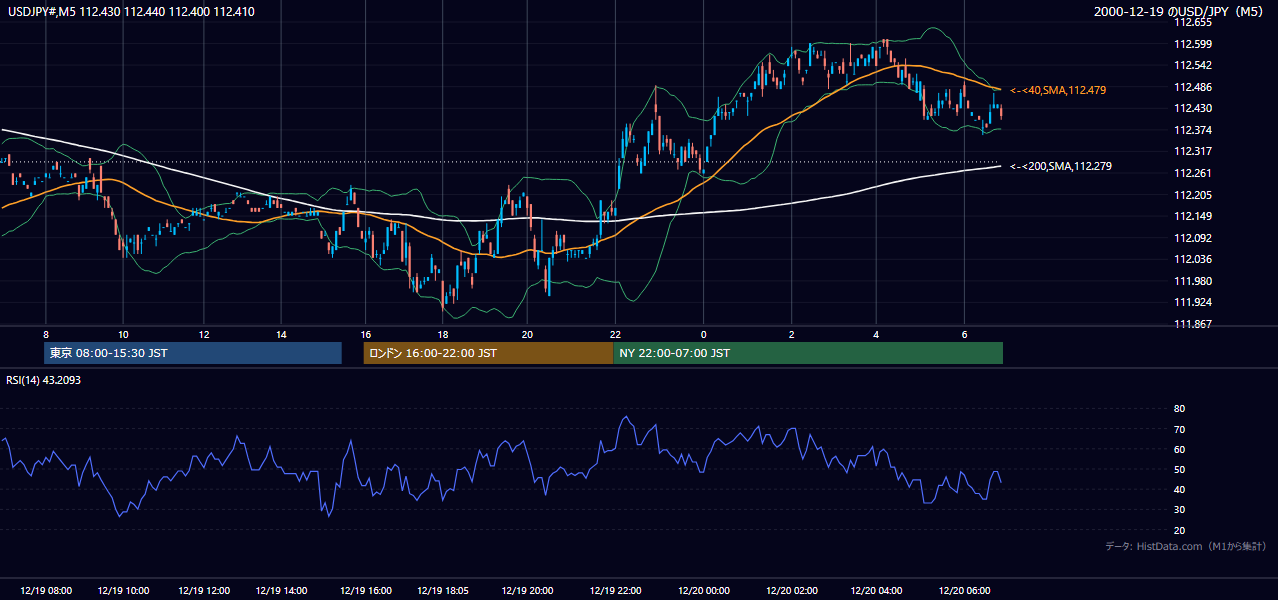Click hour marker 18 under price chart
Screen dimensions: 1278x600
(x=443, y=334)
